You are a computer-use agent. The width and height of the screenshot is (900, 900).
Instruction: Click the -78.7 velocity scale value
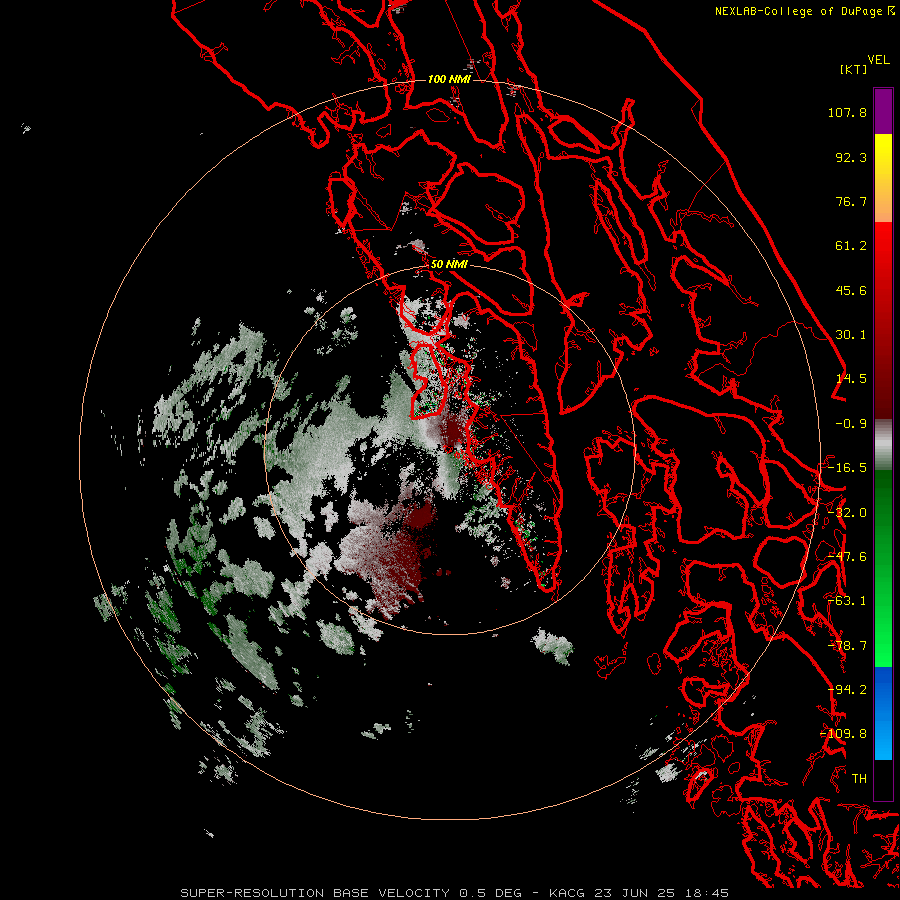click(x=847, y=646)
